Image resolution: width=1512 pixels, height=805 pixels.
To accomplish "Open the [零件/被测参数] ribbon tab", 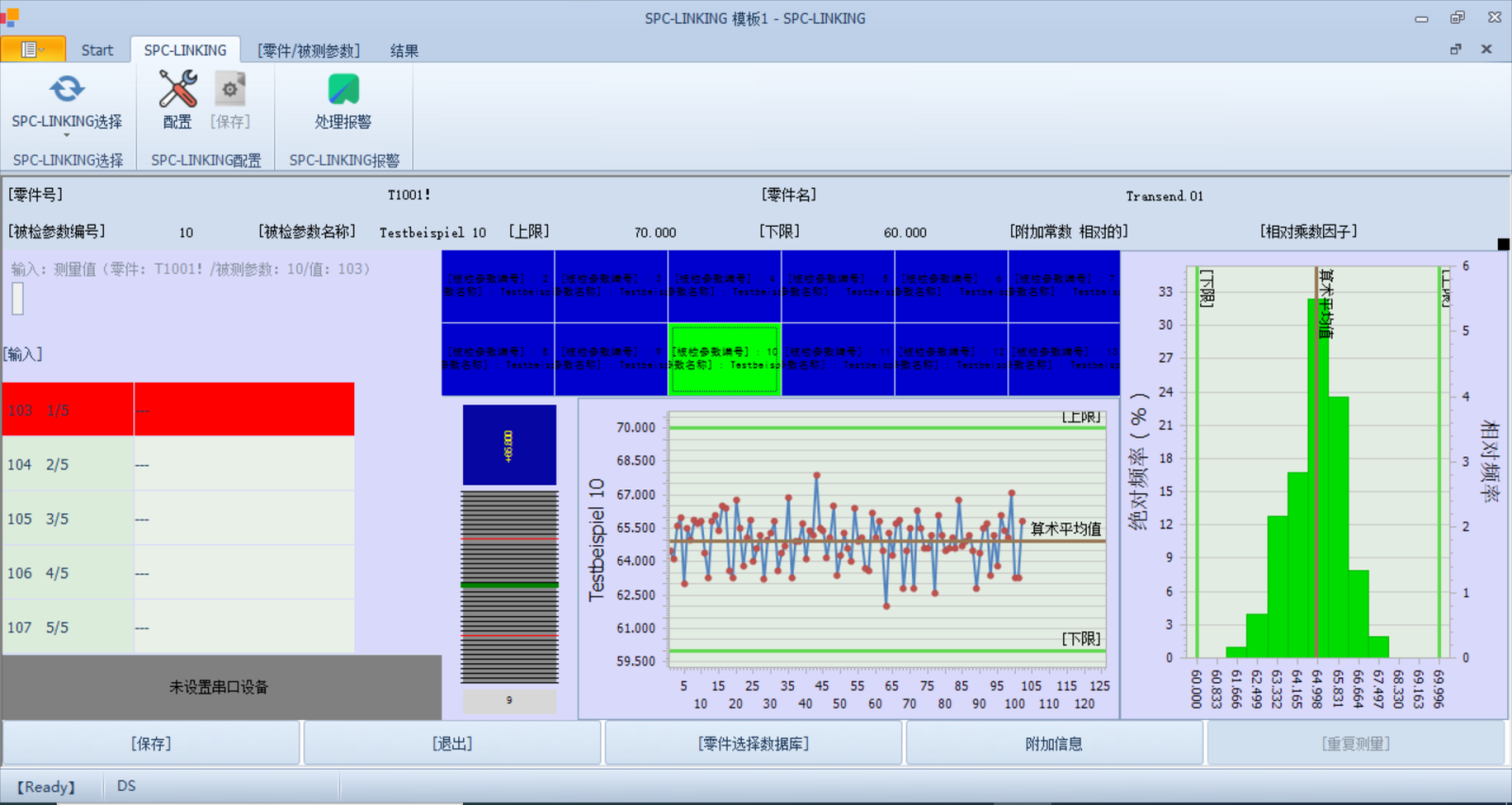I will (x=309, y=50).
